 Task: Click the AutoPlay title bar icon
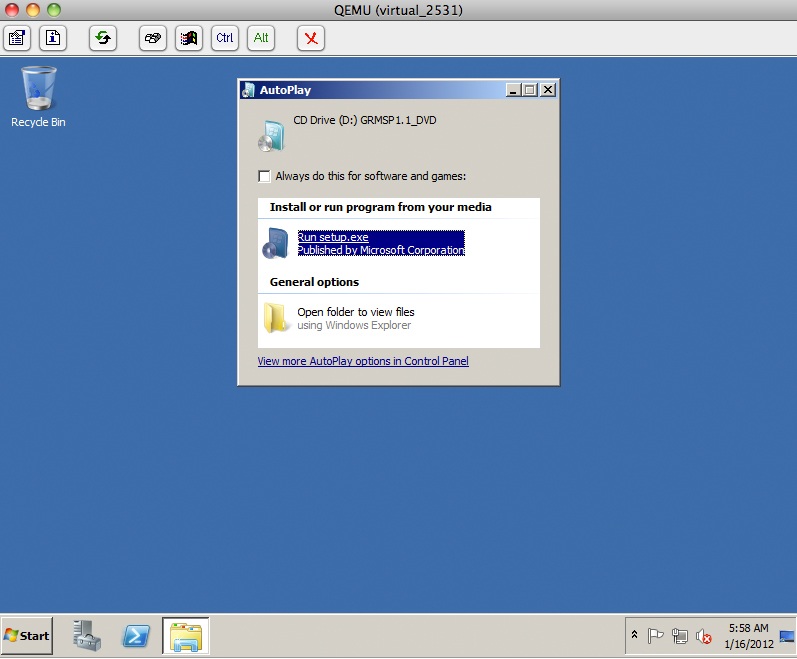(x=248, y=90)
